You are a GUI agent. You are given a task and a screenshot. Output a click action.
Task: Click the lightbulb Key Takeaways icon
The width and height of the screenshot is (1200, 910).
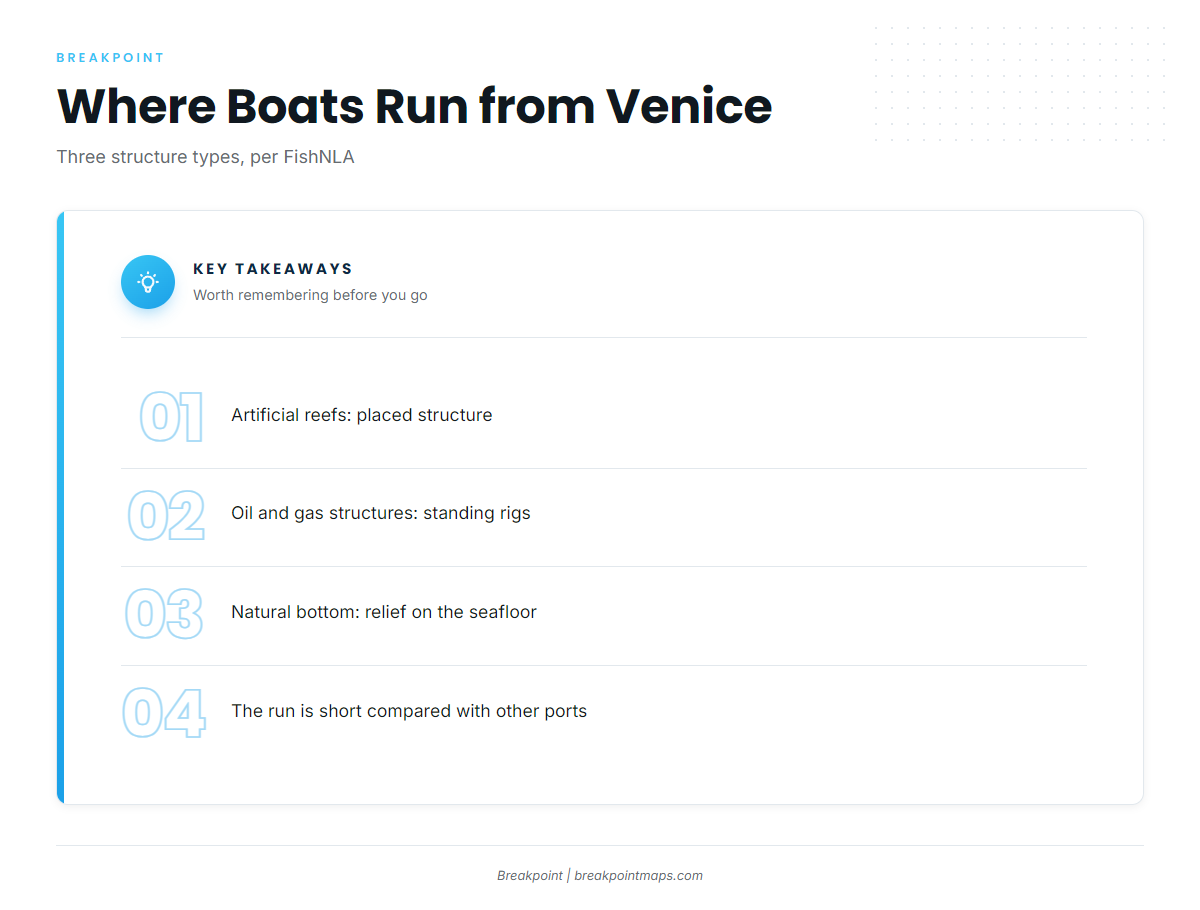tap(148, 282)
